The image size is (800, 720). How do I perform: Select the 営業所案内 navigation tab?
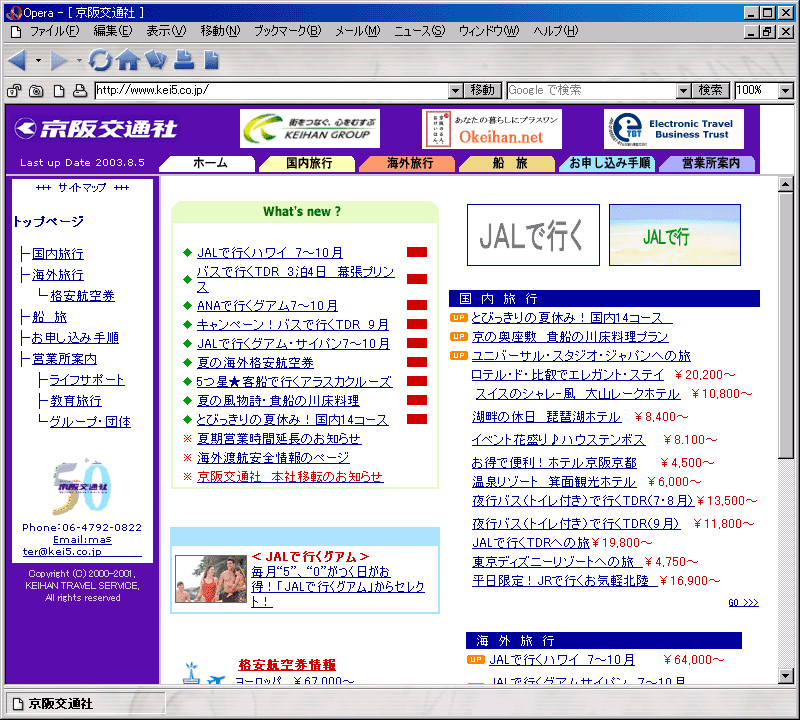point(708,163)
